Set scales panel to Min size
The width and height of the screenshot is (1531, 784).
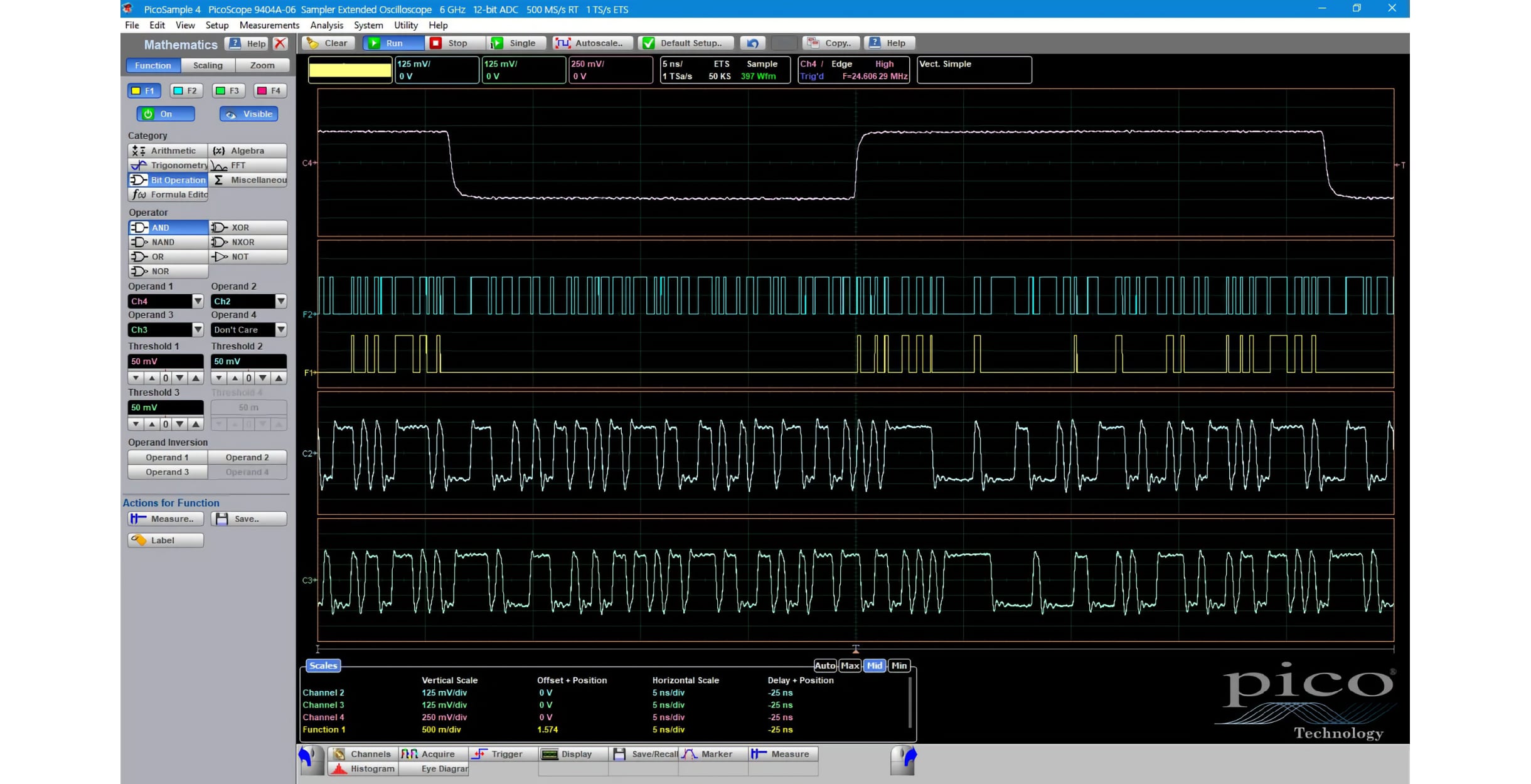click(x=899, y=665)
